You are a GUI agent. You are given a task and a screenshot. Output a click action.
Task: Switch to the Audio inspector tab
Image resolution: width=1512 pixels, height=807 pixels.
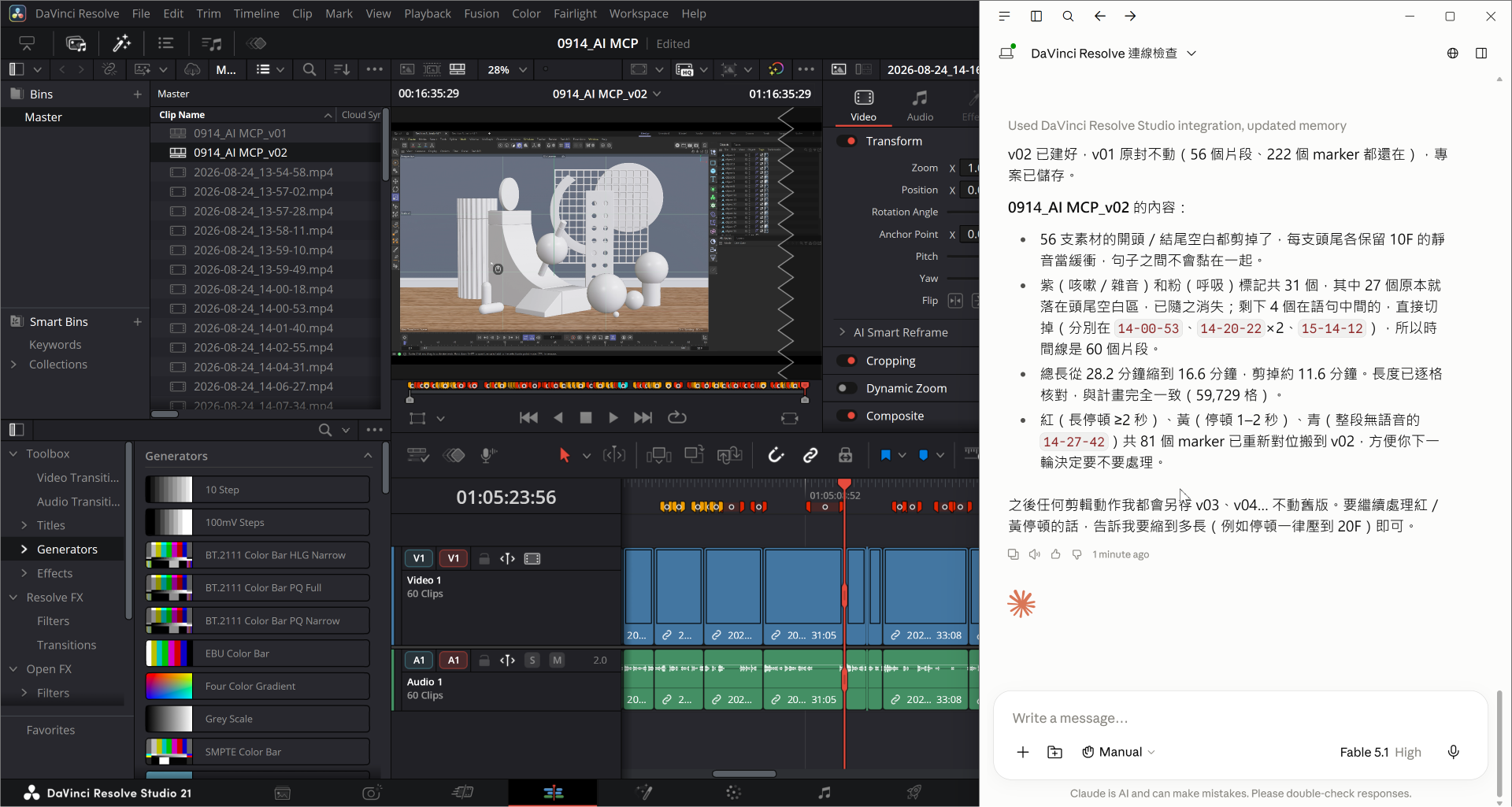tap(920, 106)
